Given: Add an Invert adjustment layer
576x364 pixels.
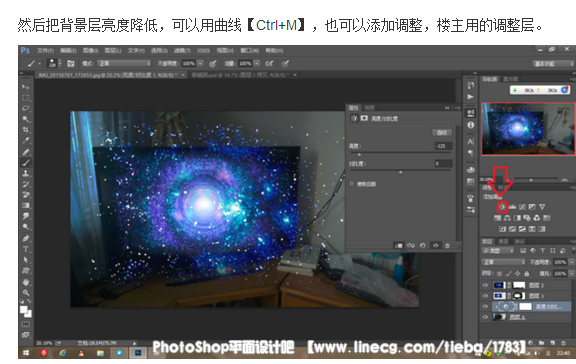Looking at the screenshot, I should tap(502, 229).
